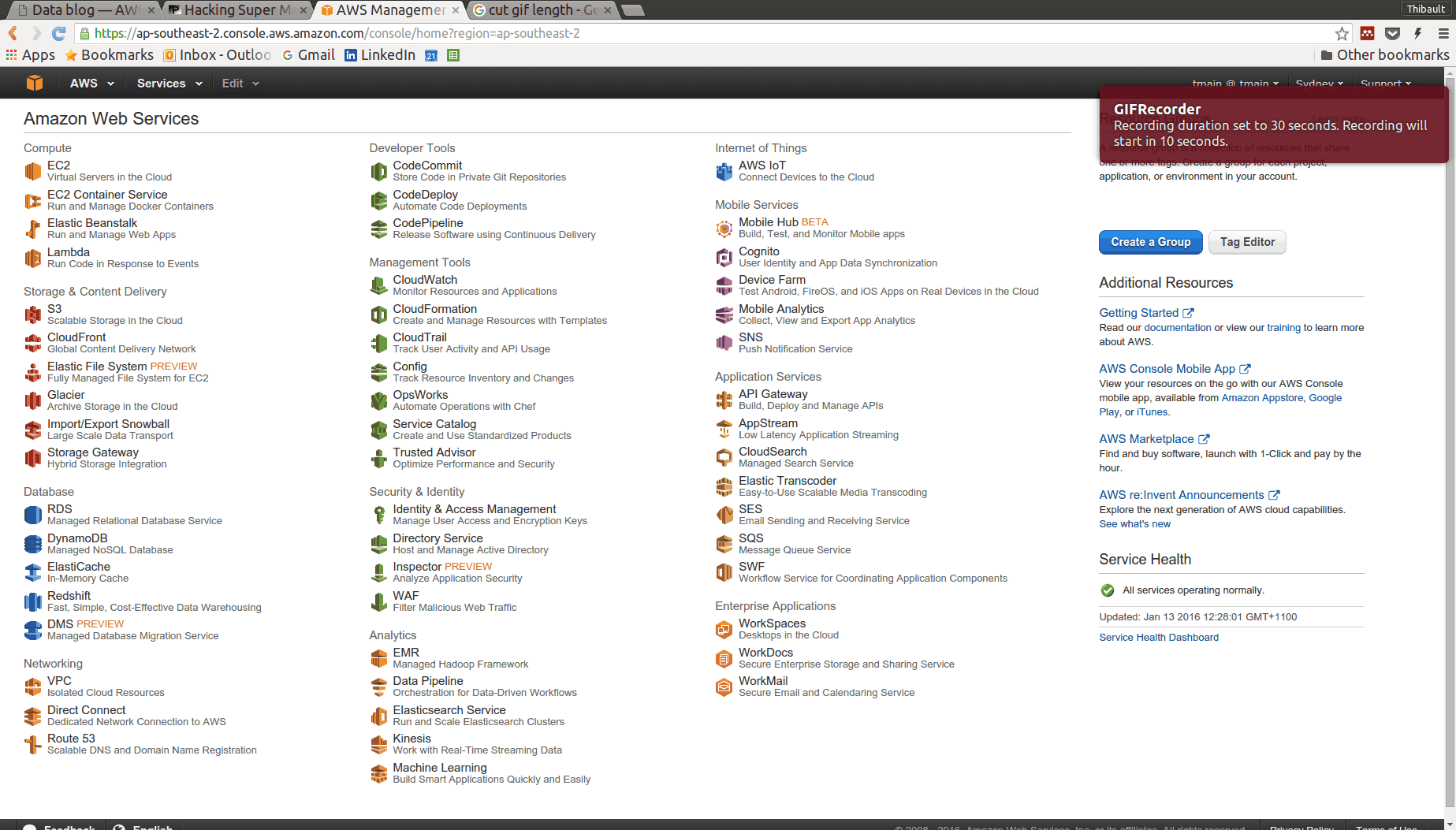Open the AWS re:Invent Announcements link

point(1189,495)
